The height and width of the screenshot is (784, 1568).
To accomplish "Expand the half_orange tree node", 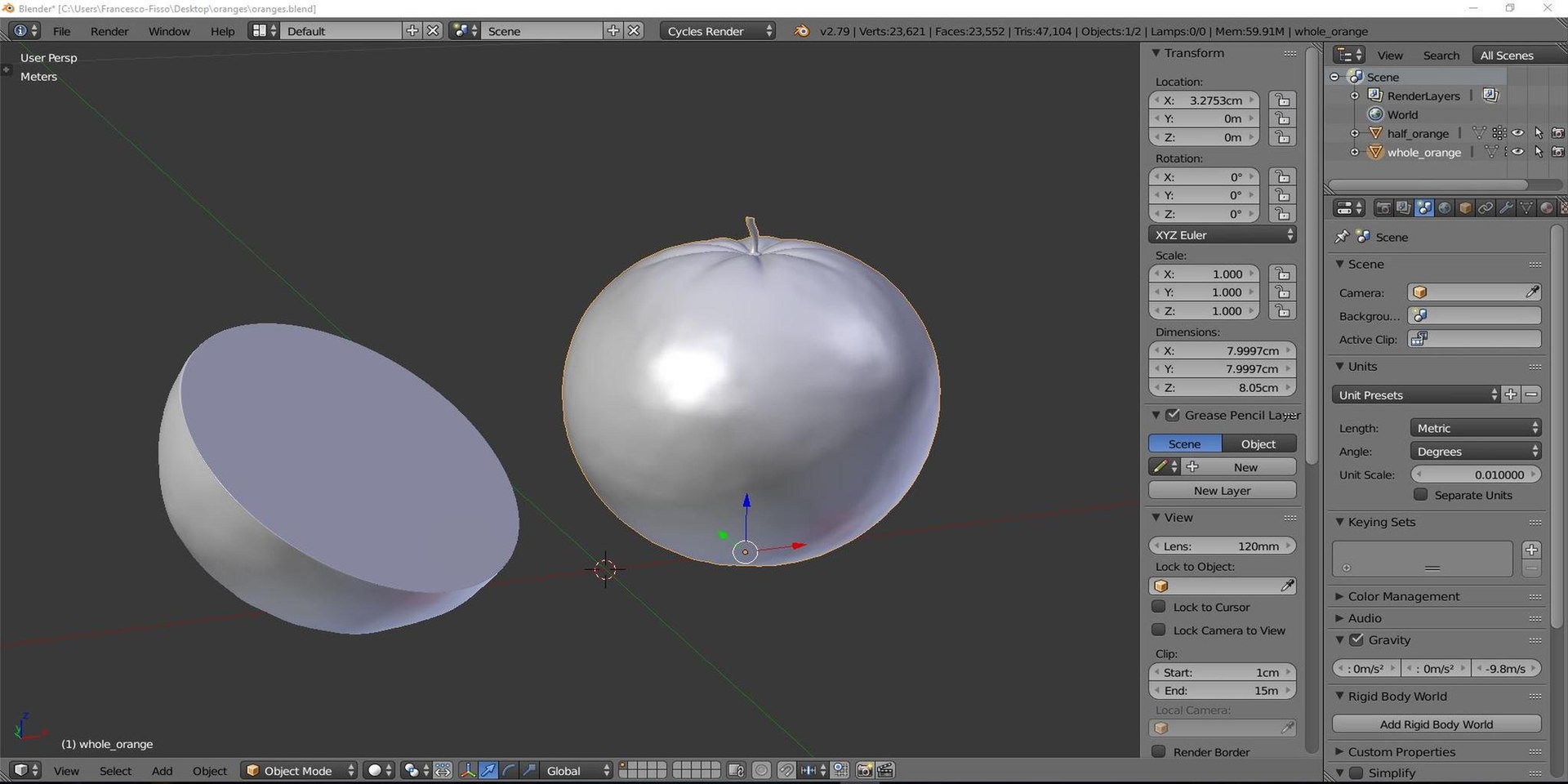I will [1355, 133].
